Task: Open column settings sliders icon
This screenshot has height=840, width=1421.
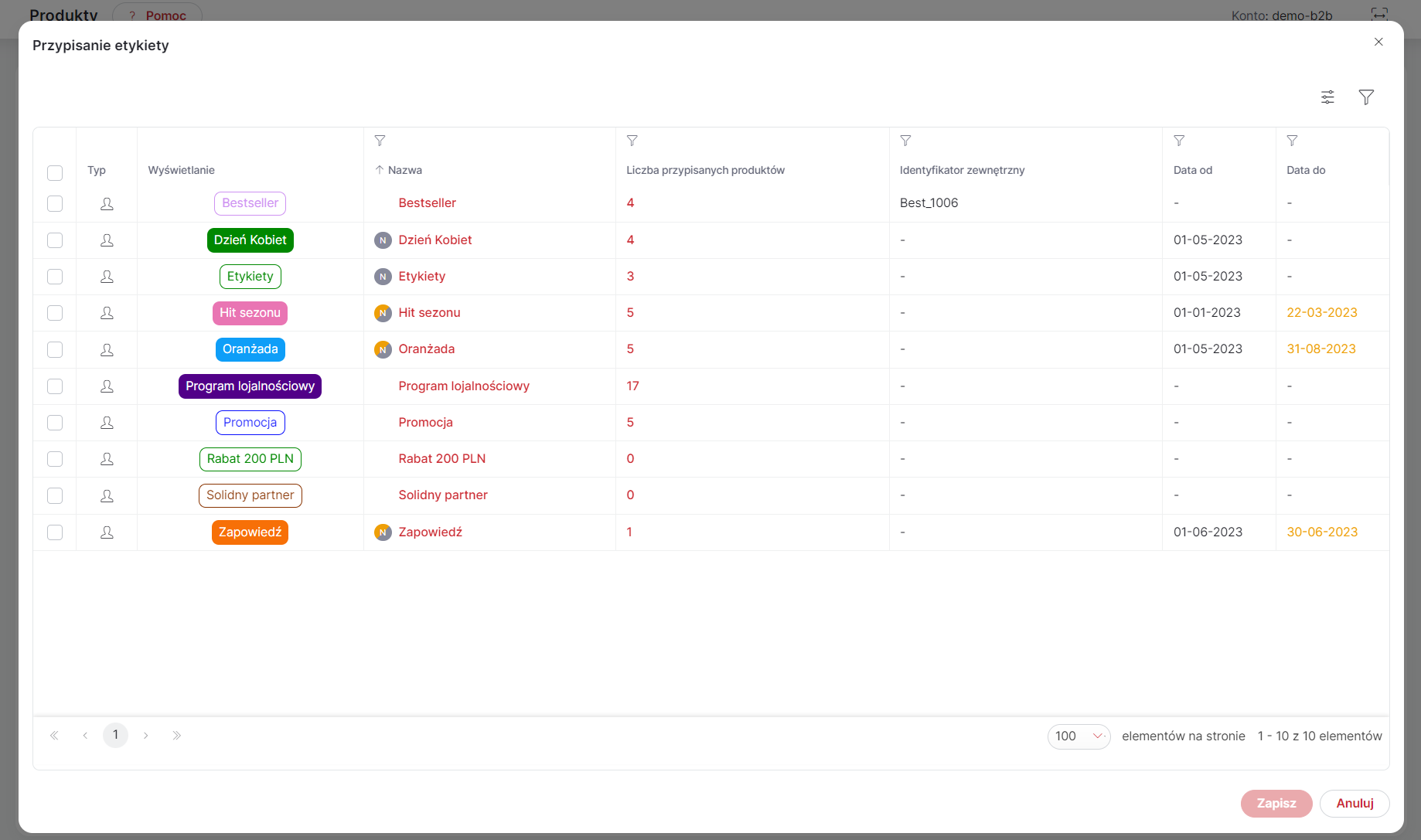Action: pos(1327,97)
